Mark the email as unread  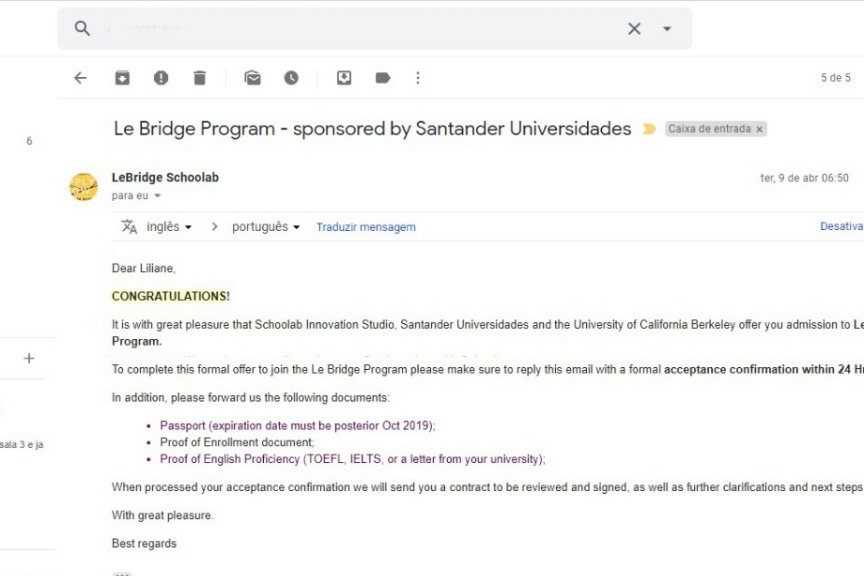[x=253, y=78]
